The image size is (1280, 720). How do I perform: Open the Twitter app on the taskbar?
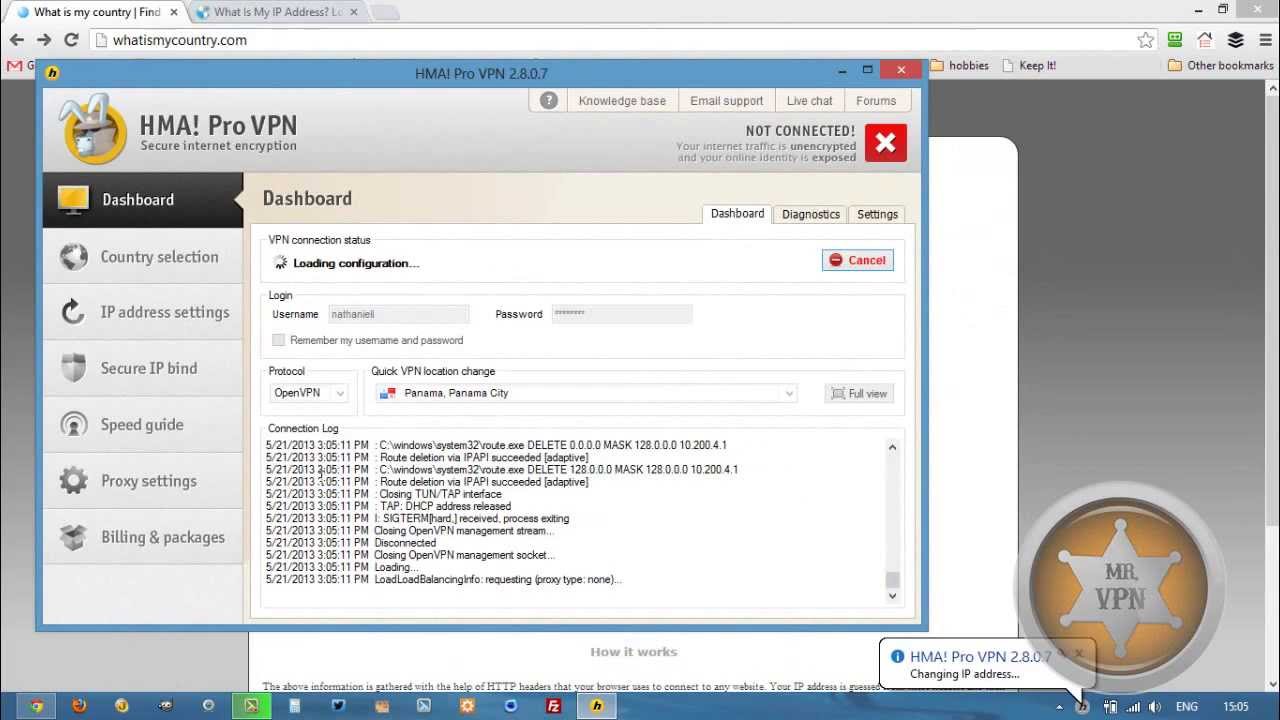(x=338, y=705)
